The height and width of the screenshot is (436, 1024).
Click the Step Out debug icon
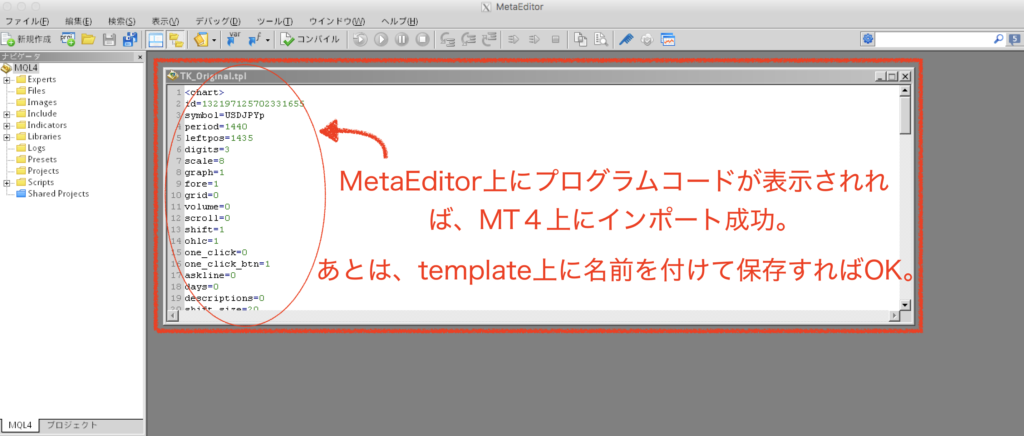click(x=488, y=39)
